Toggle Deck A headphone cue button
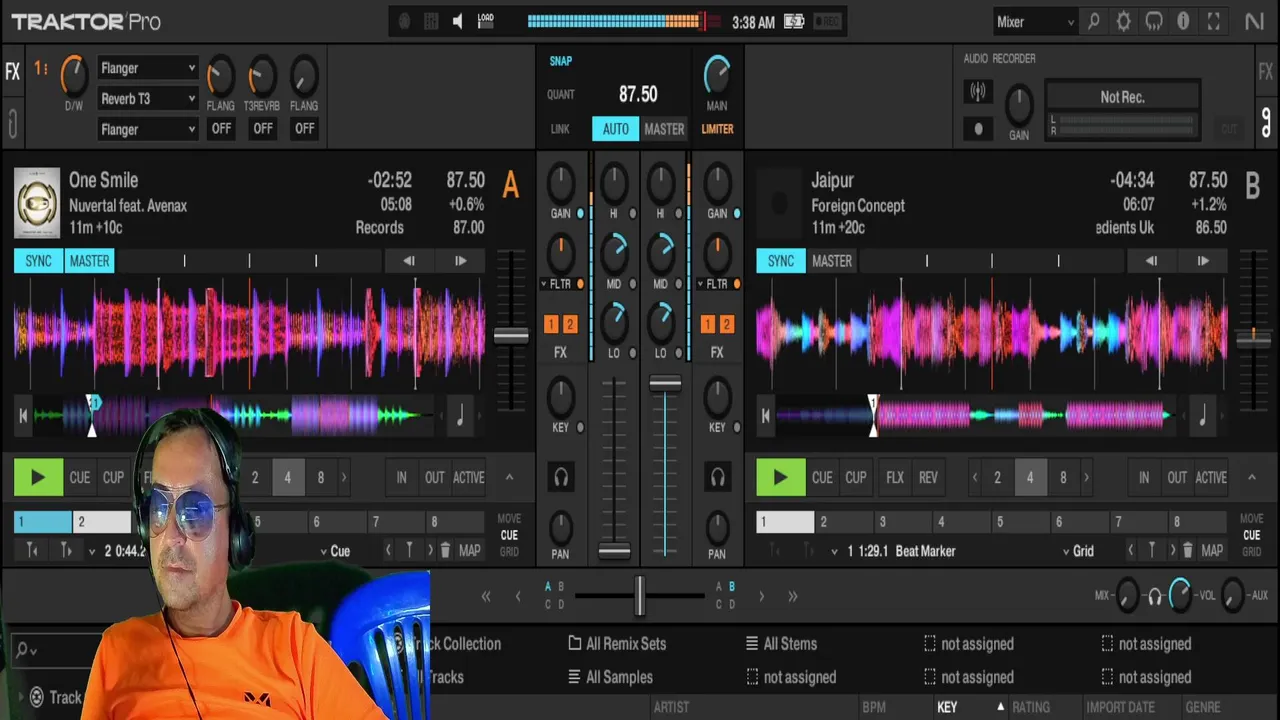The image size is (1280, 720). tap(560, 478)
